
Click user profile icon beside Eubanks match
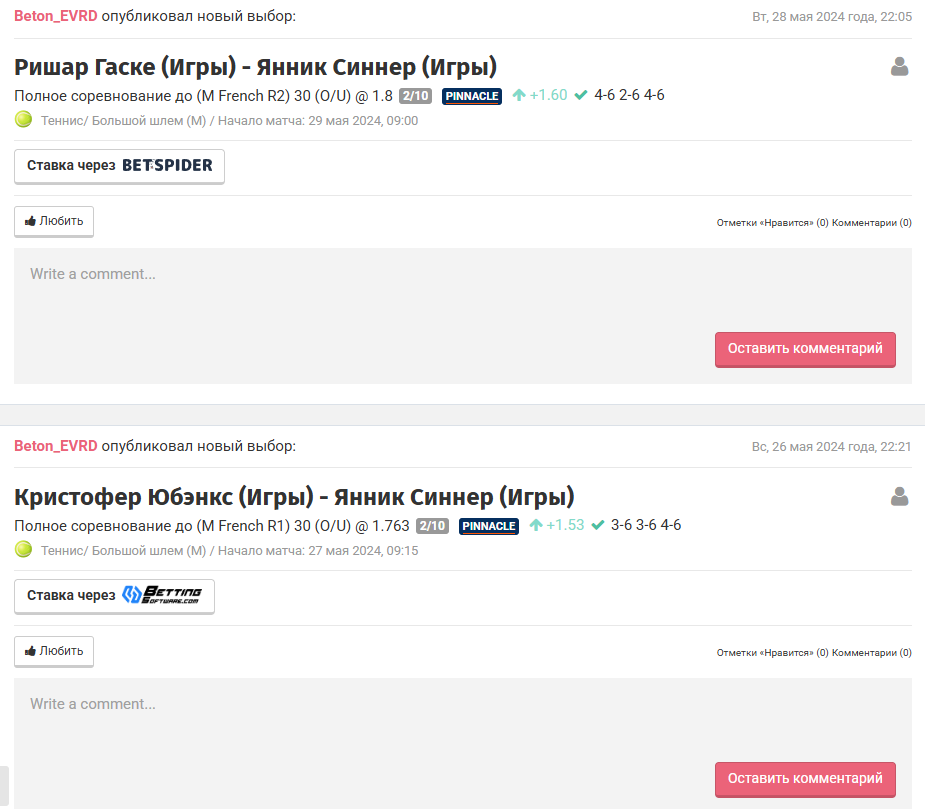point(899,497)
